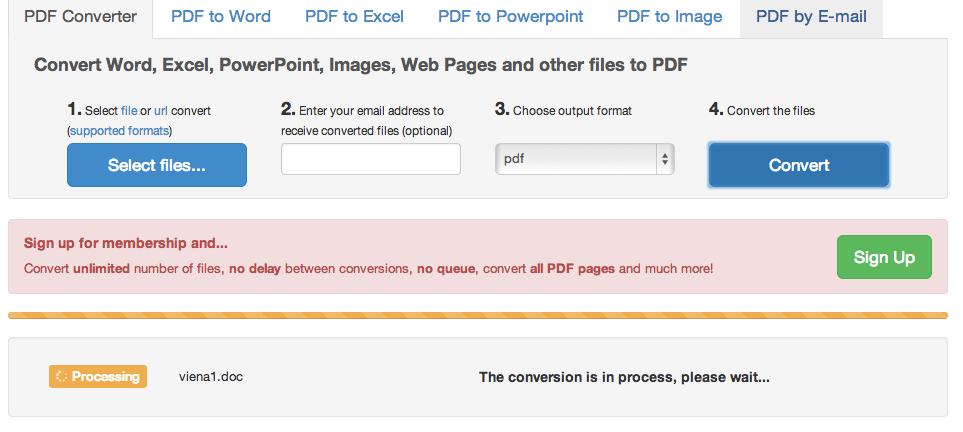The image size is (963, 432).
Task: Click the Processing spinner badge
Action: pyautogui.click(x=98, y=377)
